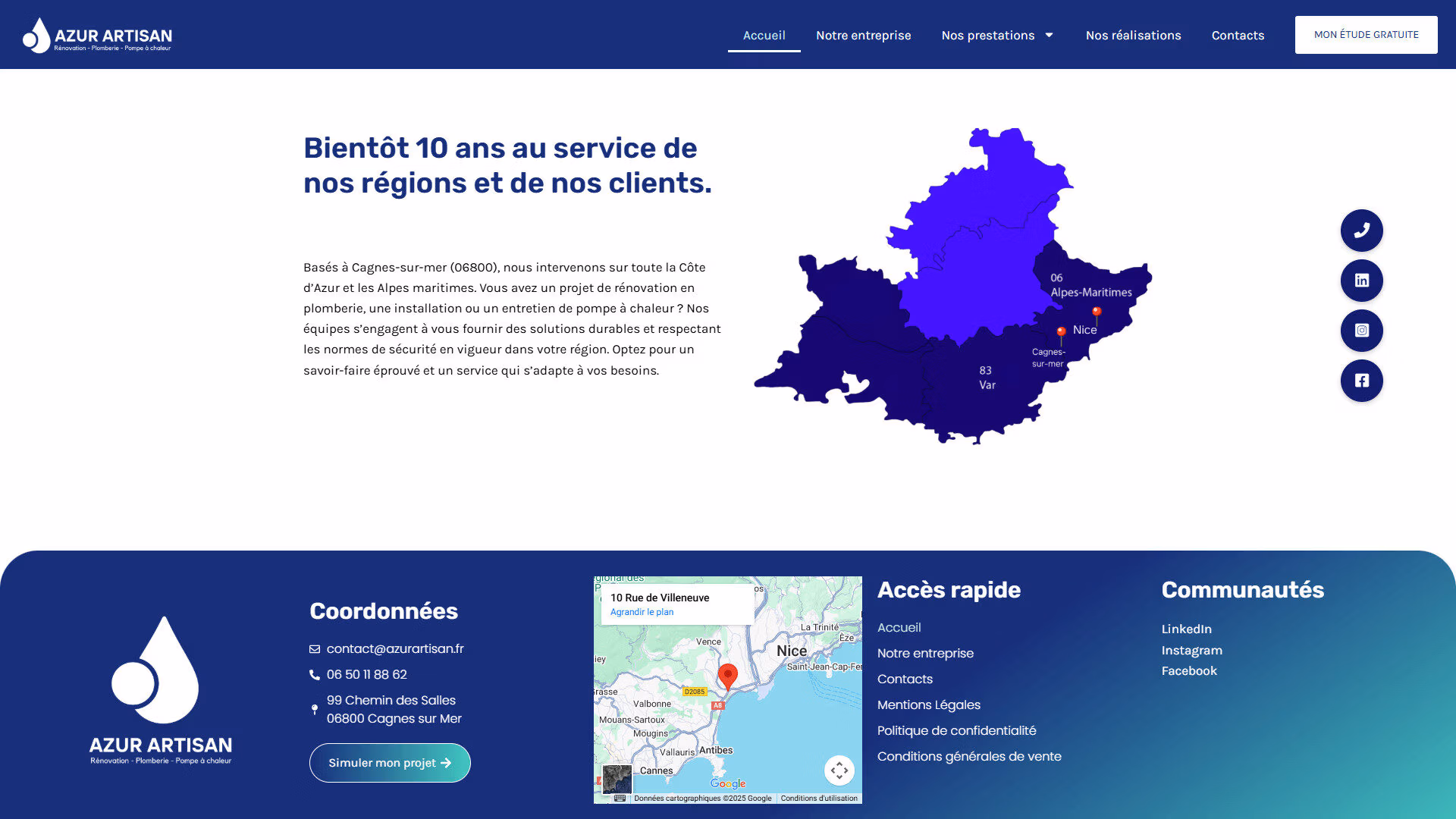
Task: Click the red pin on Google map
Action: tap(727, 675)
